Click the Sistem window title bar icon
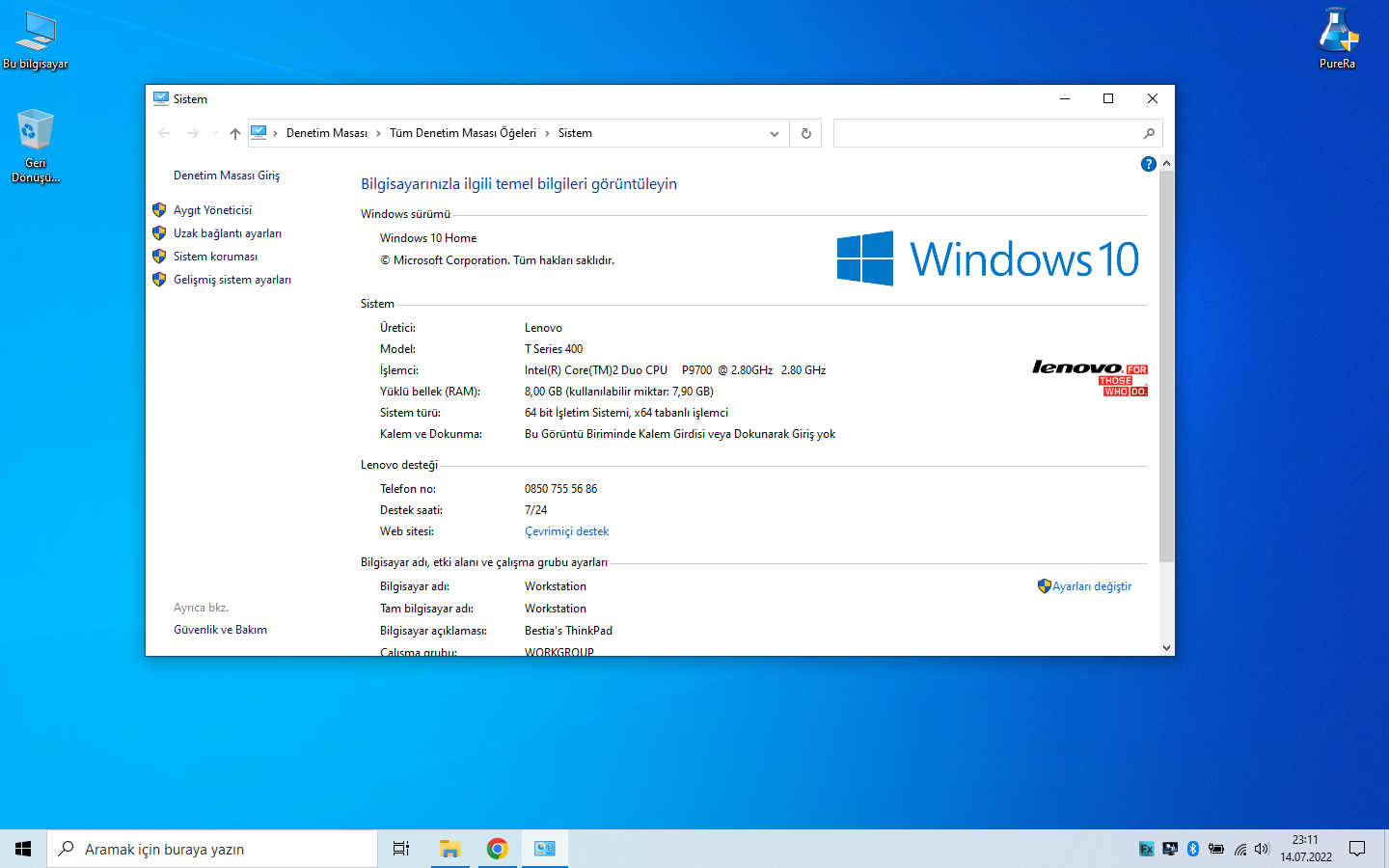The image size is (1389, 868). click(161, 98)
